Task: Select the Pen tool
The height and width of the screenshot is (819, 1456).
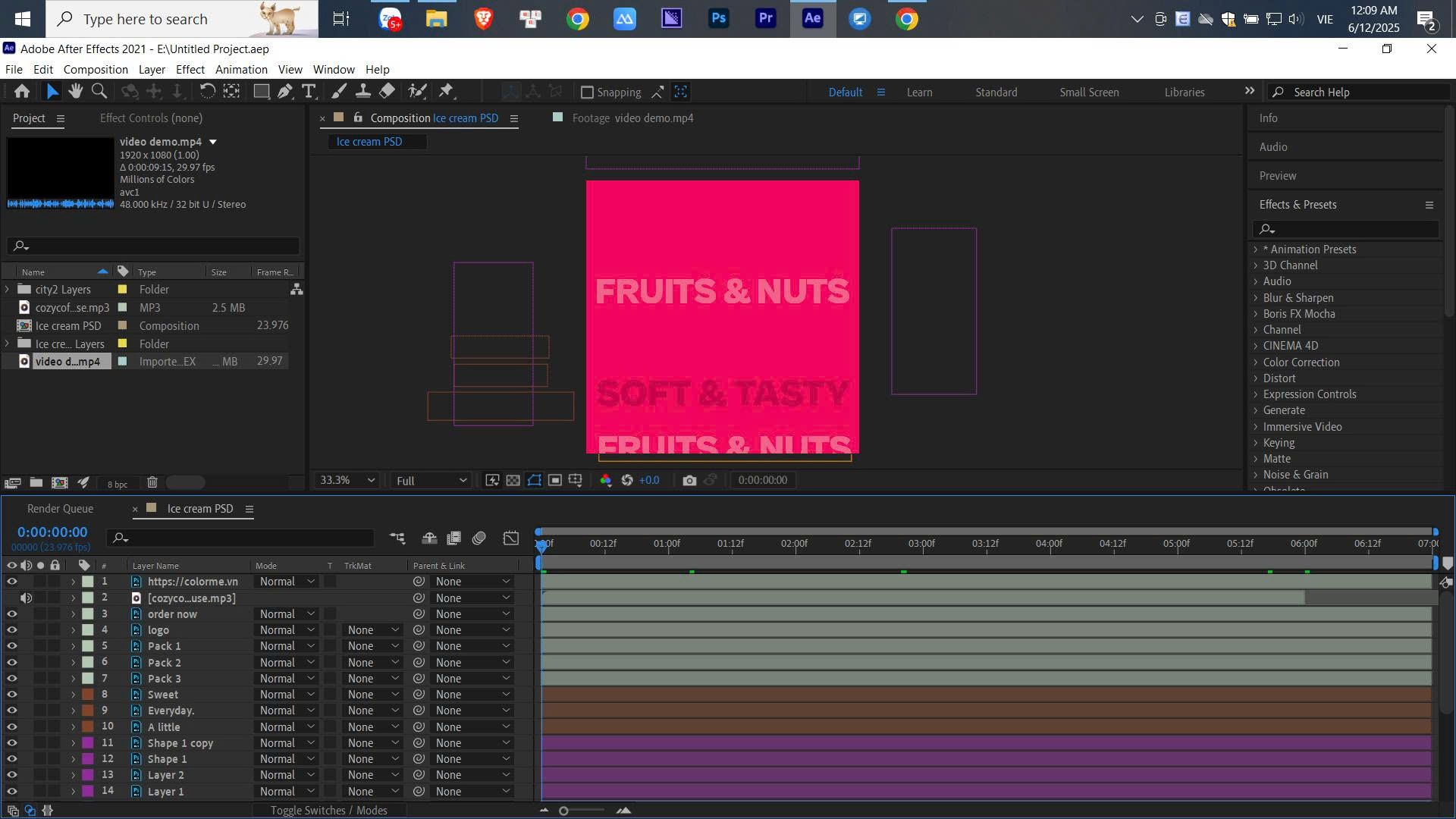Action: (x=285, y=92)
